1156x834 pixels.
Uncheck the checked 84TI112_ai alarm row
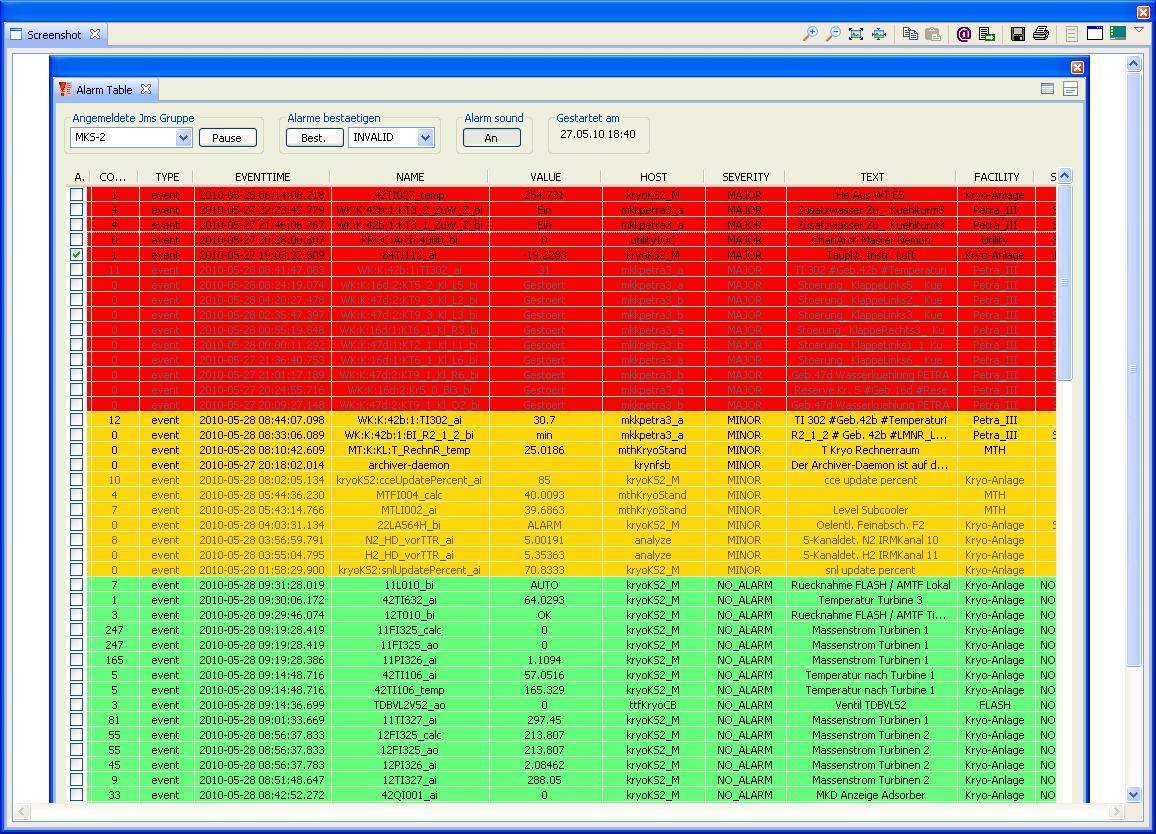77,255
